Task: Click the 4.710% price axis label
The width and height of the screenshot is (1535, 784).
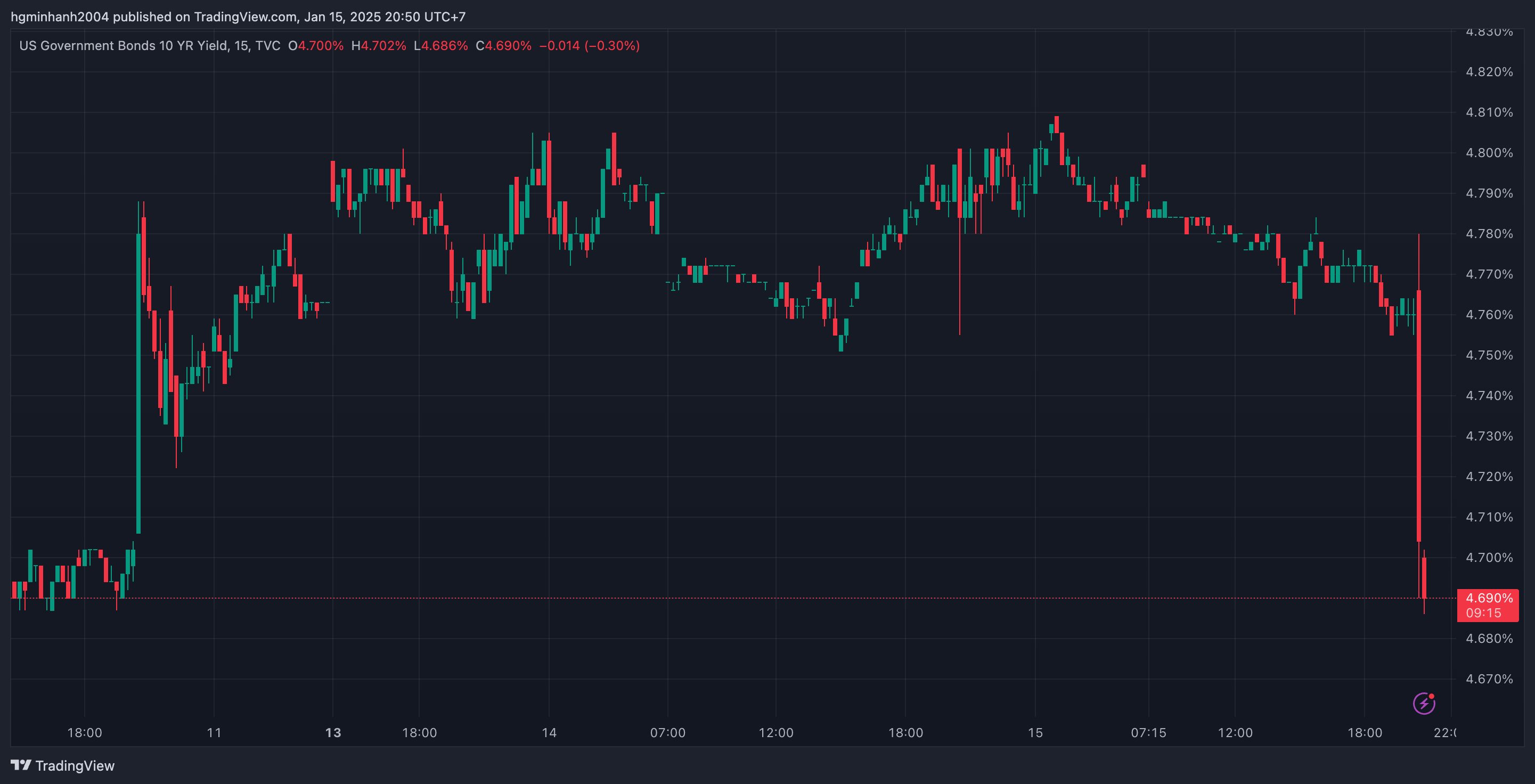Action: [x=1489, y=517]
